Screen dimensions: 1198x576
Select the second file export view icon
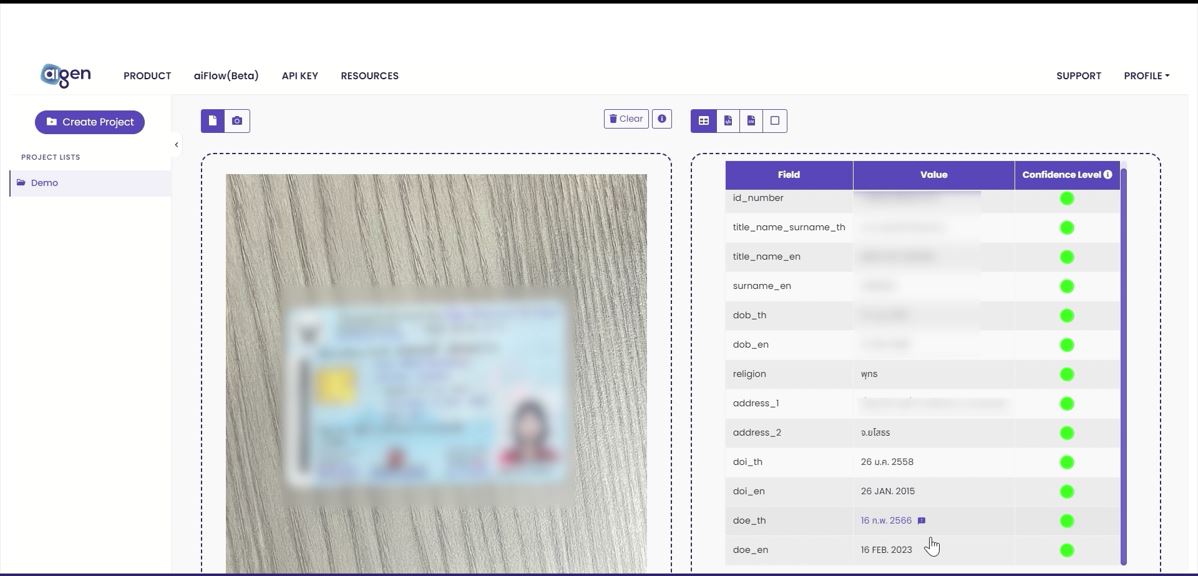pos(750,120)
